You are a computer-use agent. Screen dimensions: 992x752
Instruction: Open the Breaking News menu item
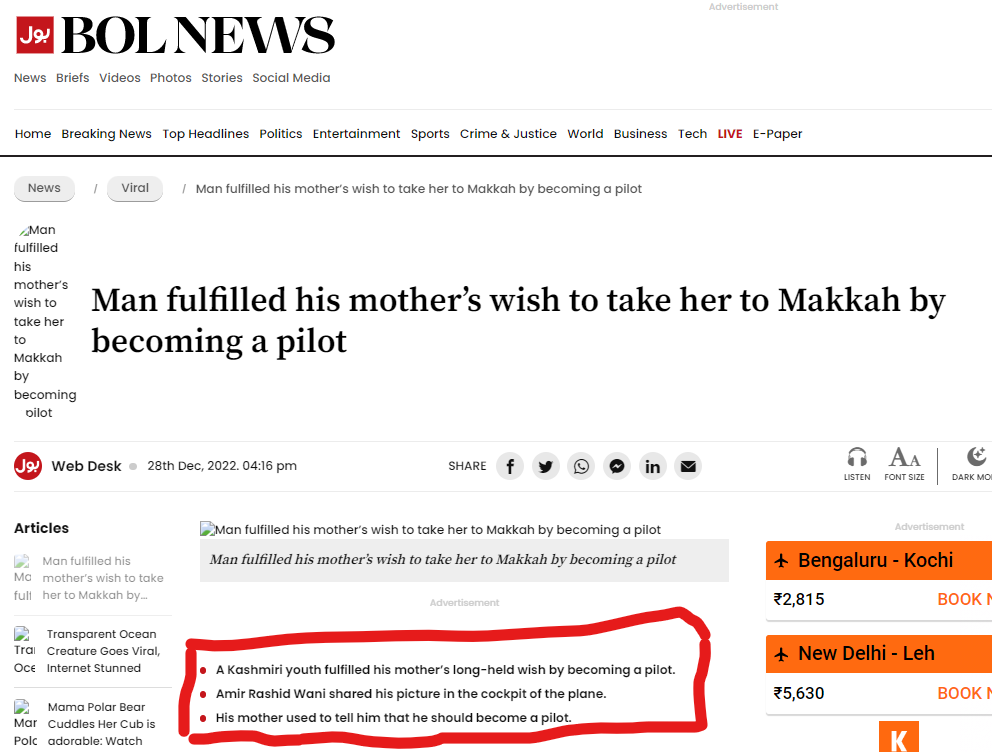[106, 134]
